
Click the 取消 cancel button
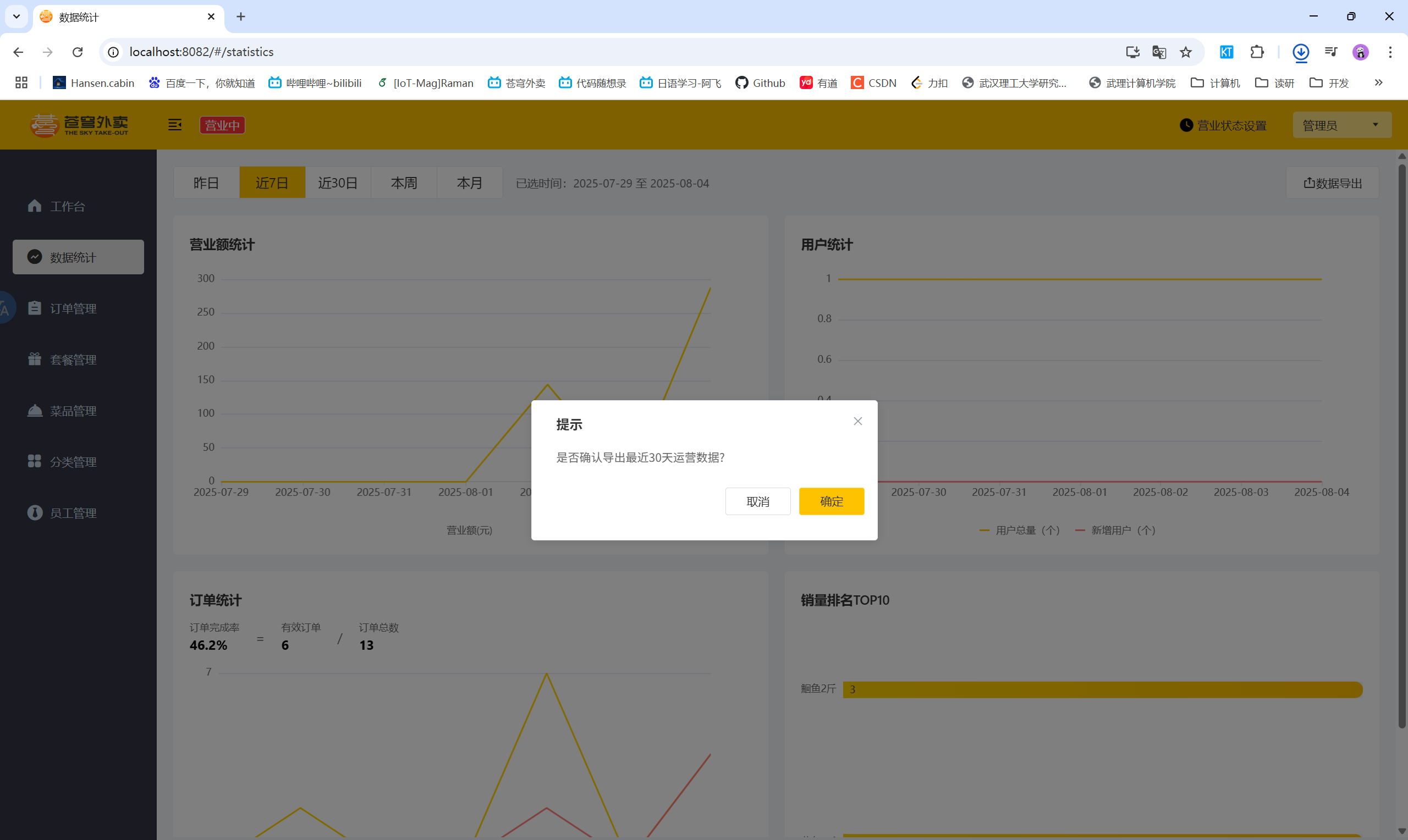757,501
